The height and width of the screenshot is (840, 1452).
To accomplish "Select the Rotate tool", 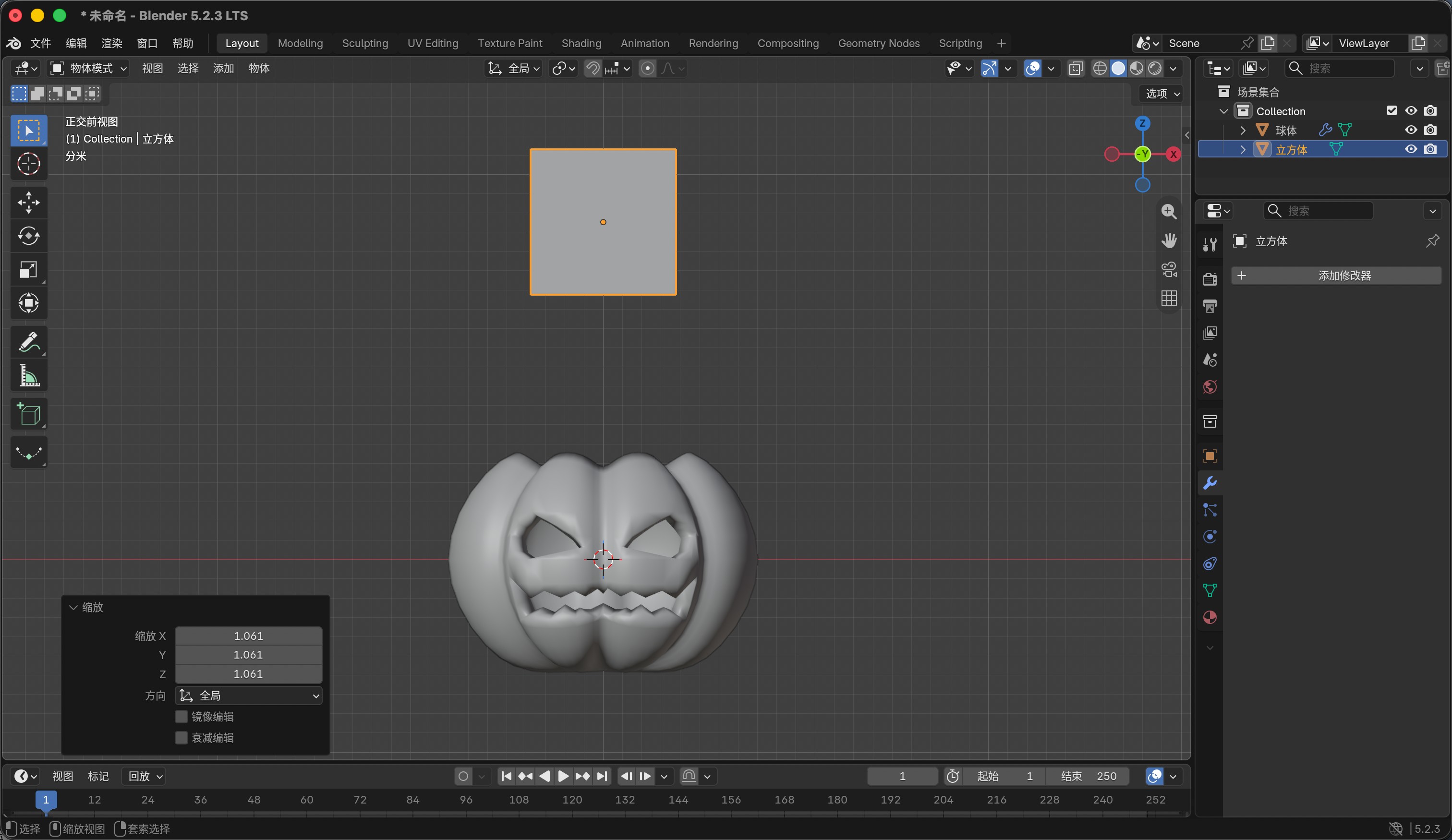I will pyautogui.click(x=28, y=236).
